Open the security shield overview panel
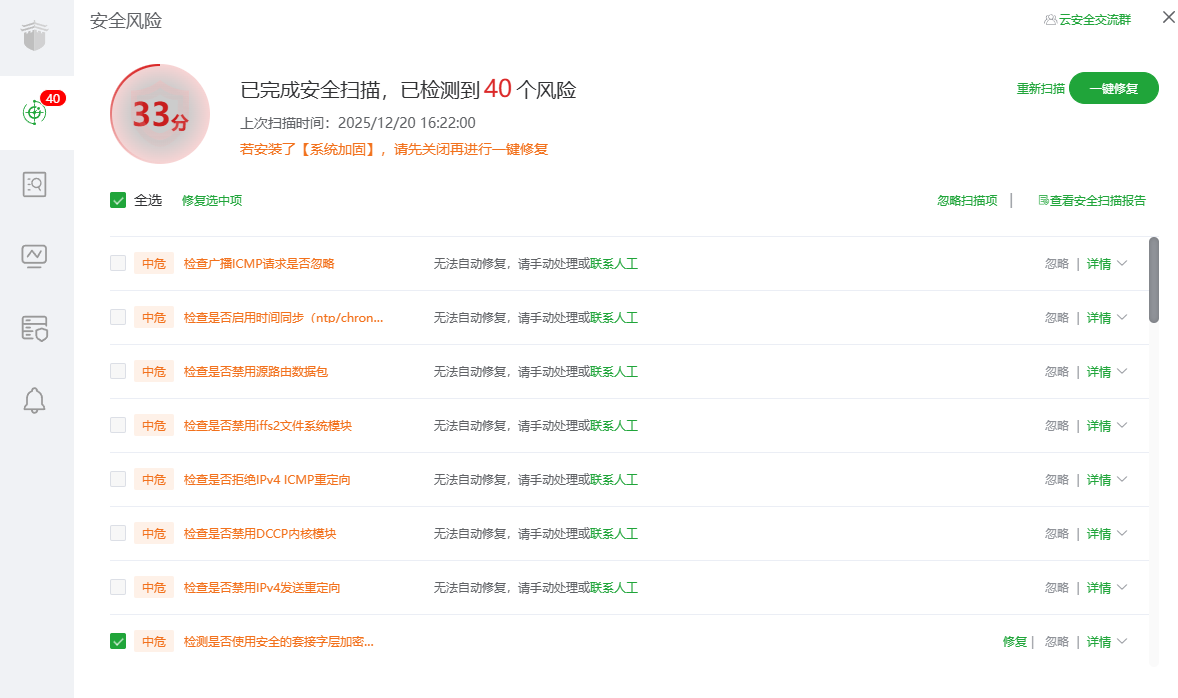Viewport: 1178px width, 698px height. point(36,36)
